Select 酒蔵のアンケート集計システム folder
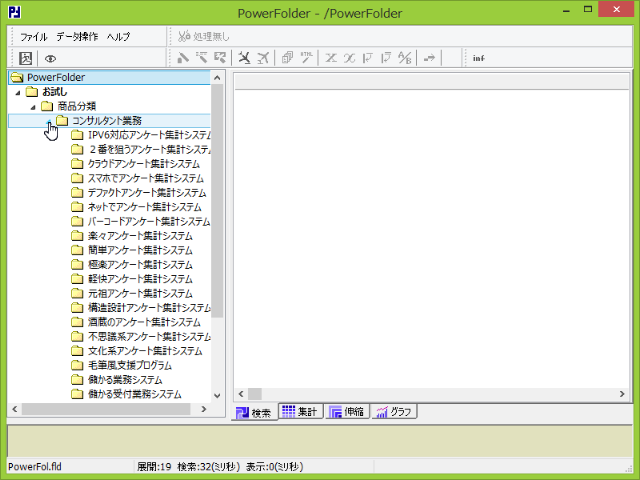The width and height of the screenshot is (640, 480). [x=144, y=322]
